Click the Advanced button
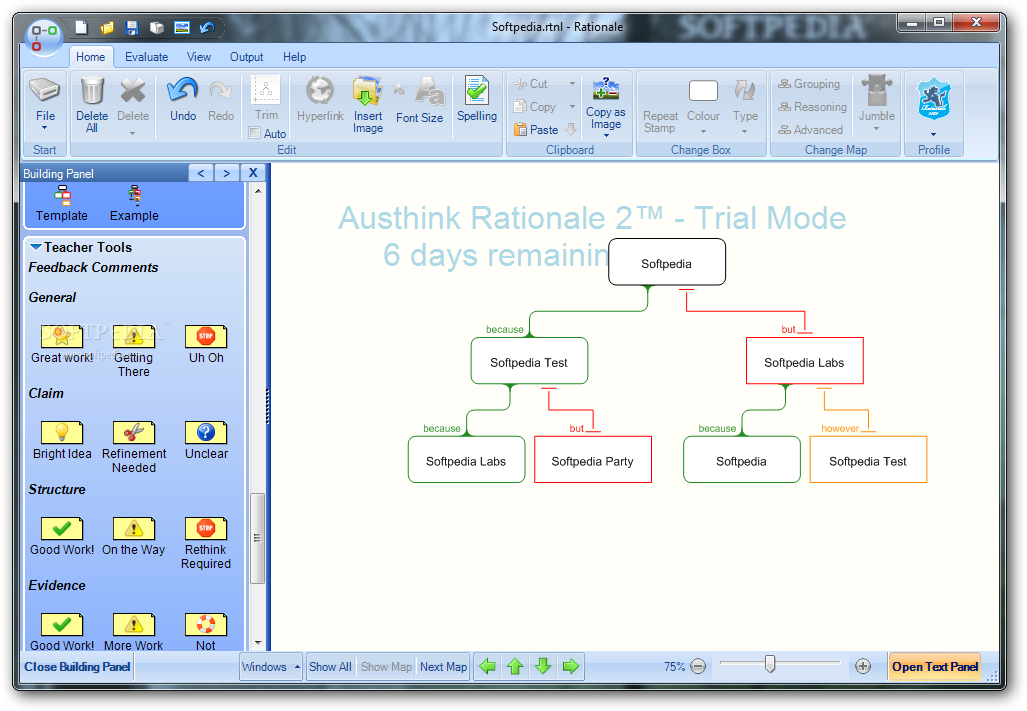The width and height of the screenshot is (1027, 711). tap(810, 130)
